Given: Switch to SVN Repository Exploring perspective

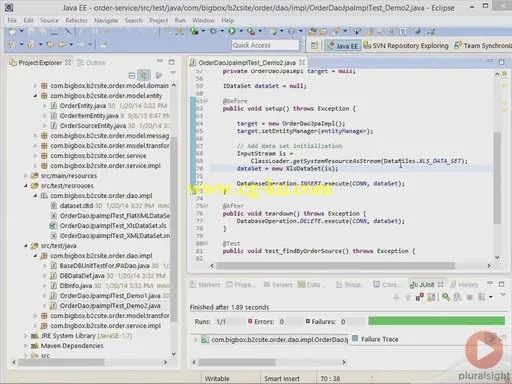Looking at the screenshot, I should tap(406, 46).
